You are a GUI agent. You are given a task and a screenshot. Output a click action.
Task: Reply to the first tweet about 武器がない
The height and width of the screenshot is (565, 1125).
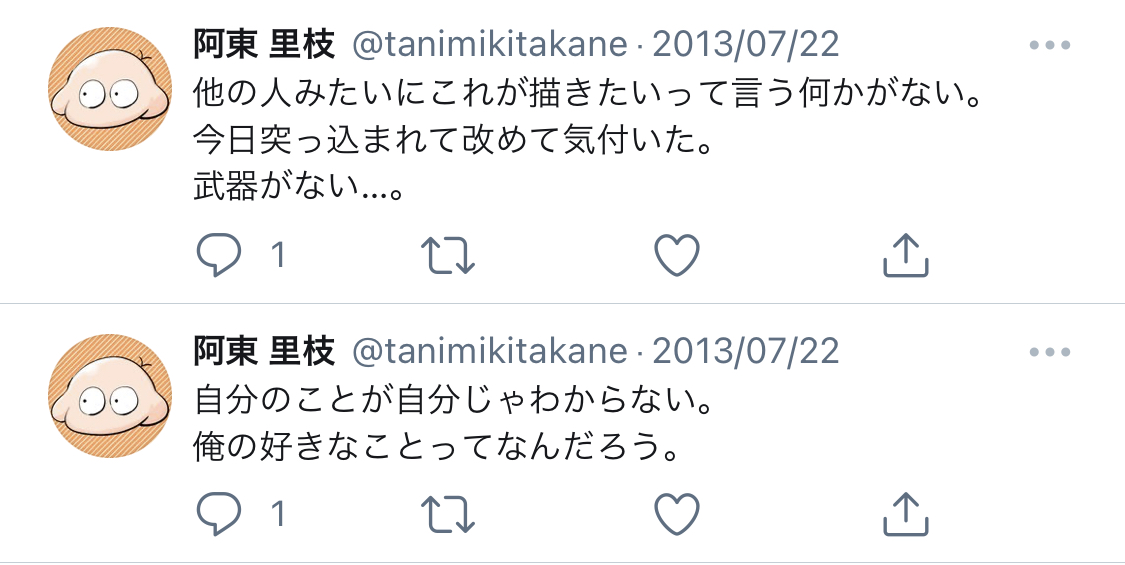(x=219, y=256)
